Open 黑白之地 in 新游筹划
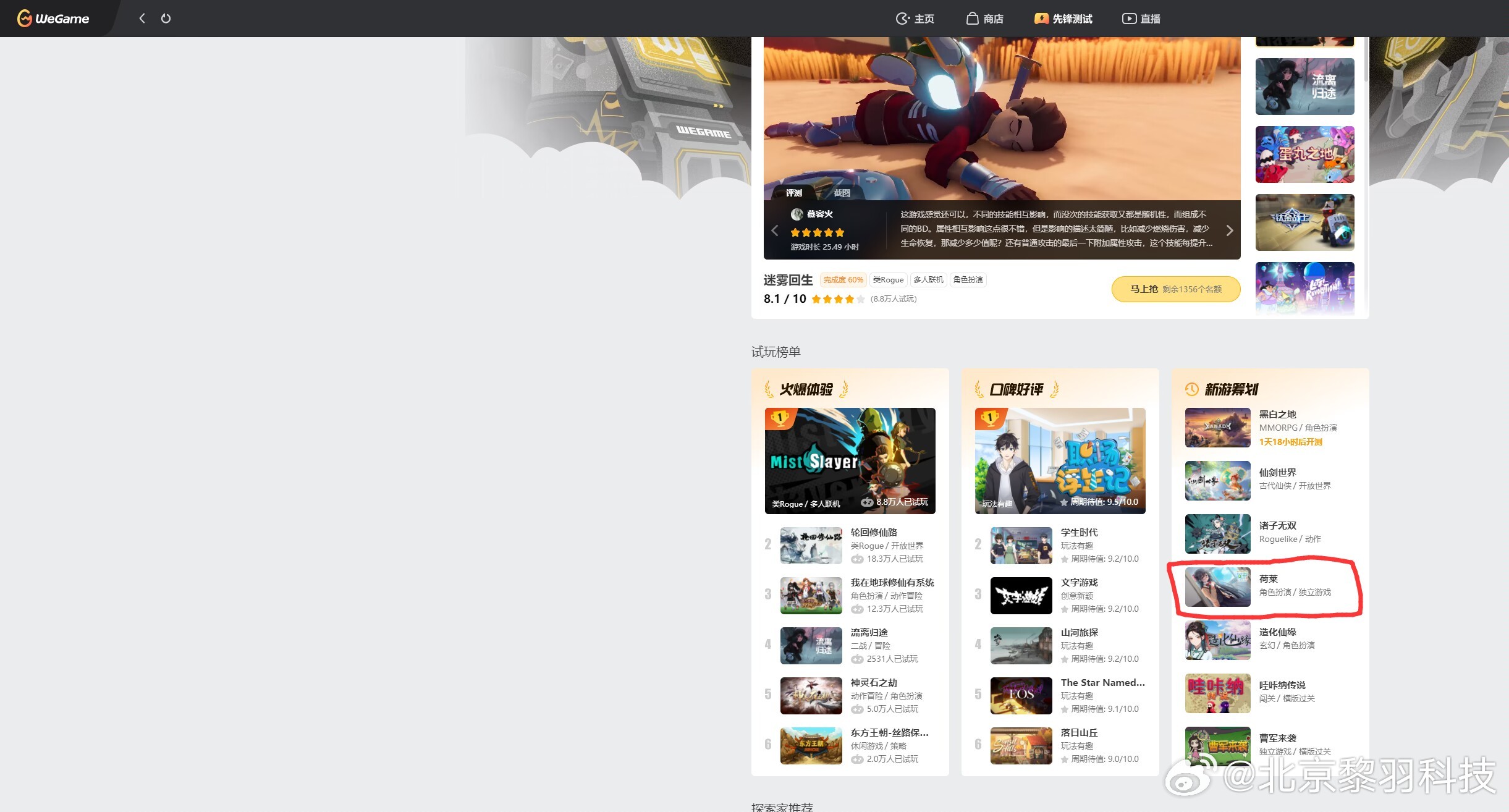Image resolution: width=1509 pixels, height=812 pixels. tap(1270, 428)
